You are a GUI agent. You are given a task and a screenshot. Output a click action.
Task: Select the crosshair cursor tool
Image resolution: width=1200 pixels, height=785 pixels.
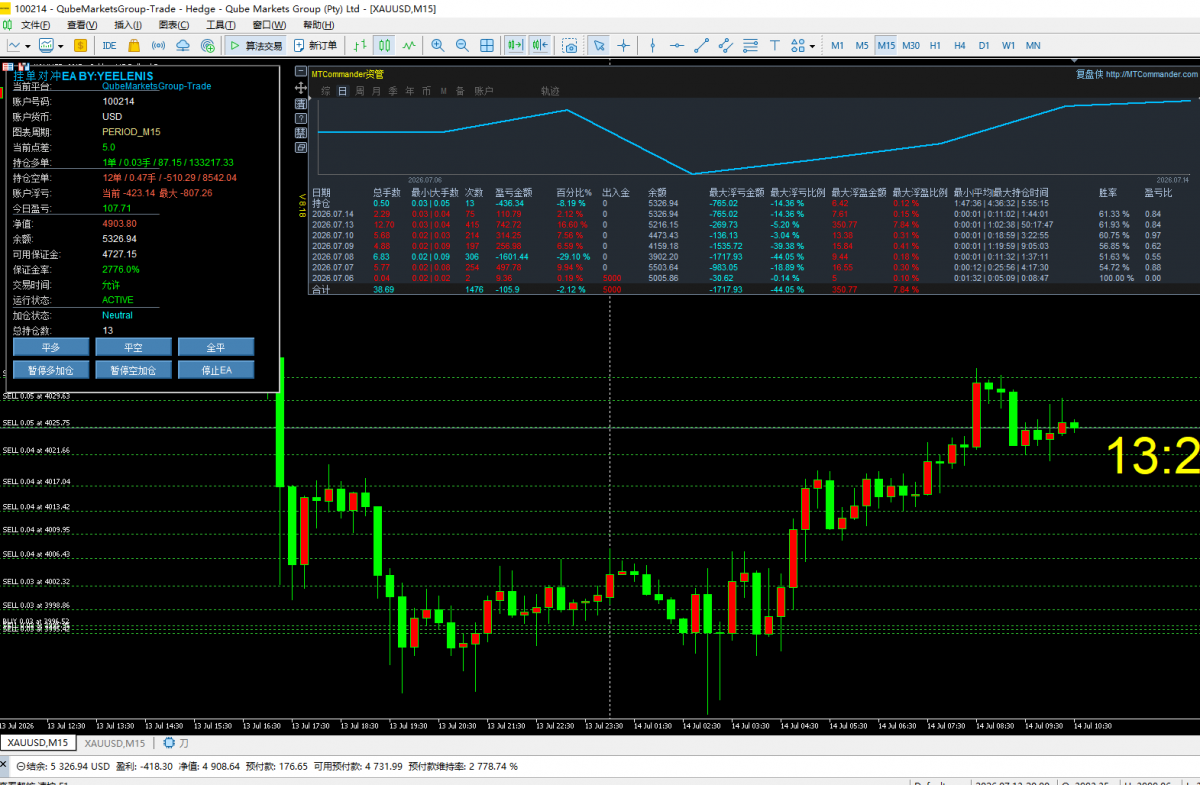(624, 45)
